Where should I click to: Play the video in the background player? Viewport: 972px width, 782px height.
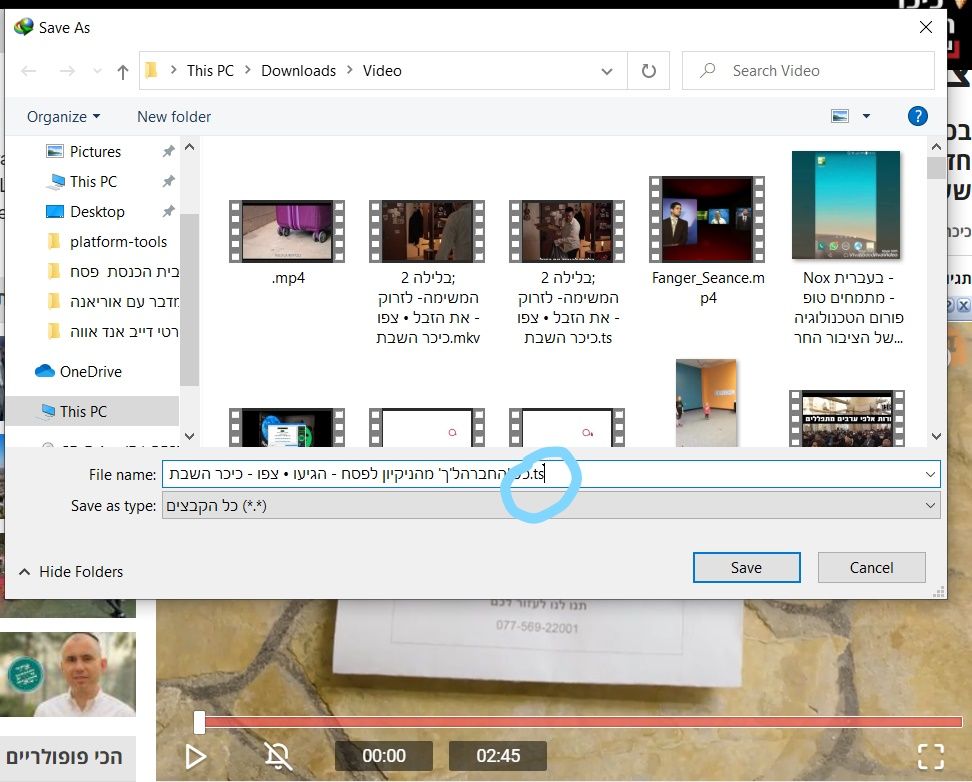click(196, 756)
